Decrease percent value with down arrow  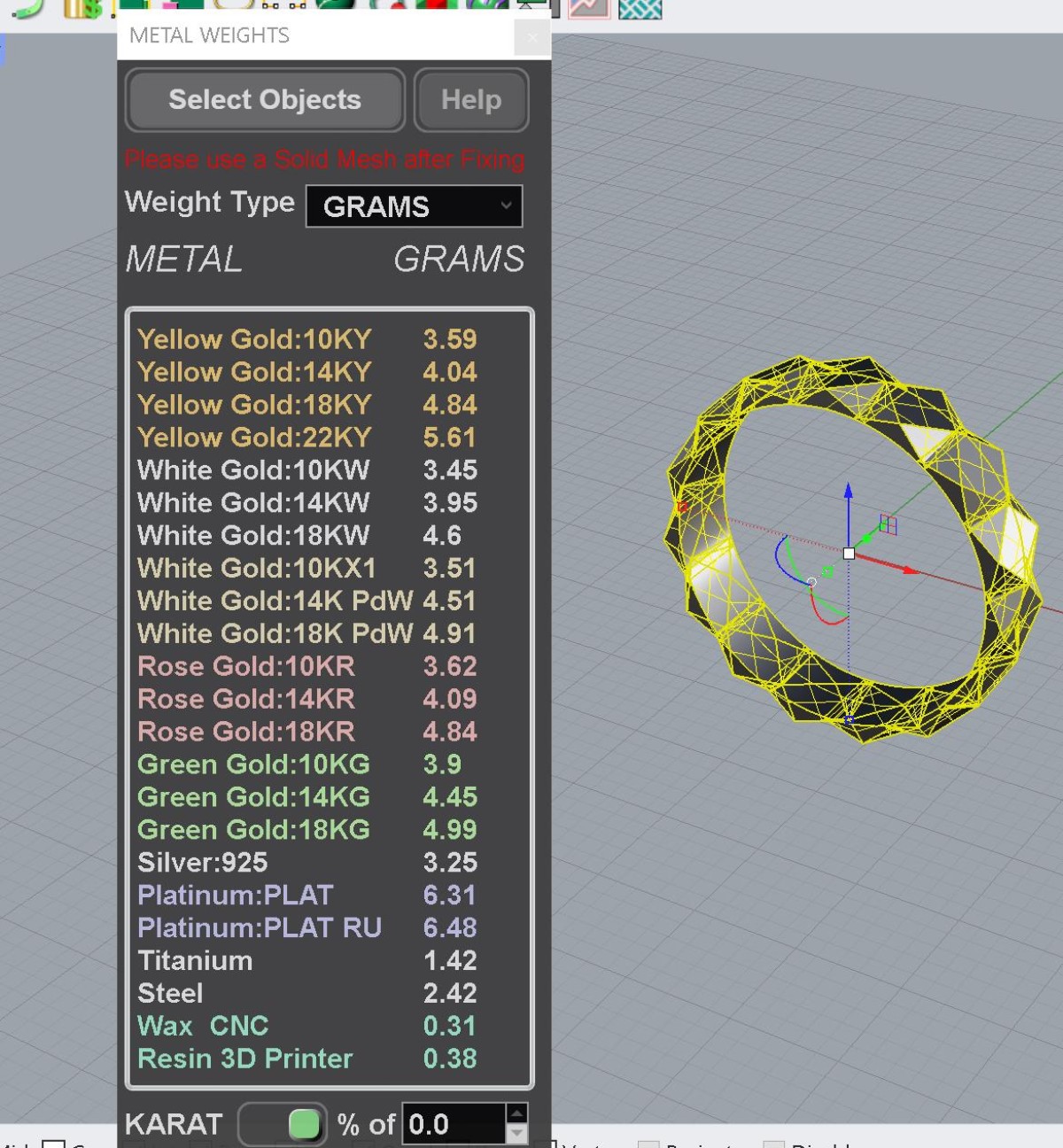pyautogui.click(x=516, y=1134)
